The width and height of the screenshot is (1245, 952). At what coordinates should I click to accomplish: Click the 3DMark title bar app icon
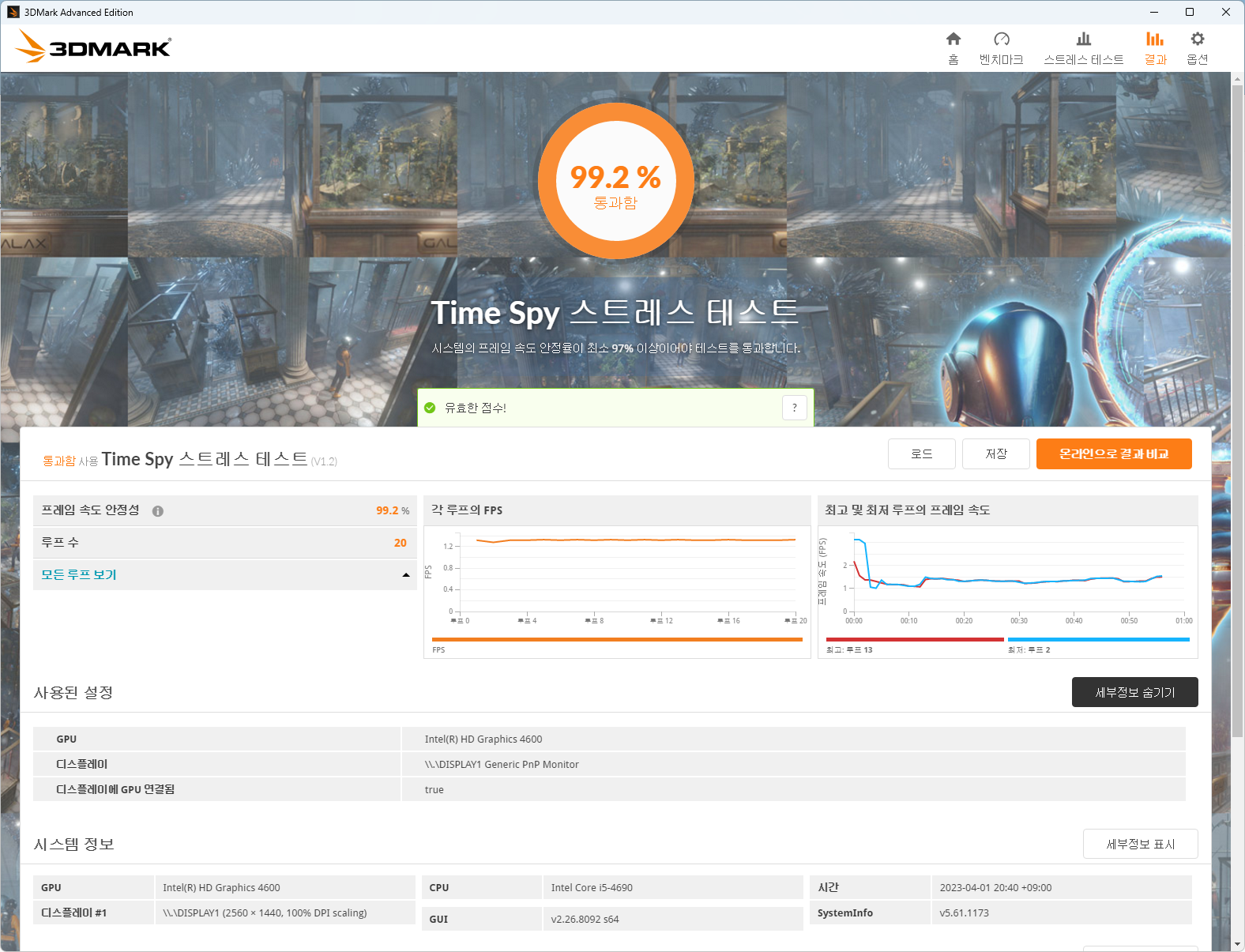pyautogui.click(x=13, y=12)
